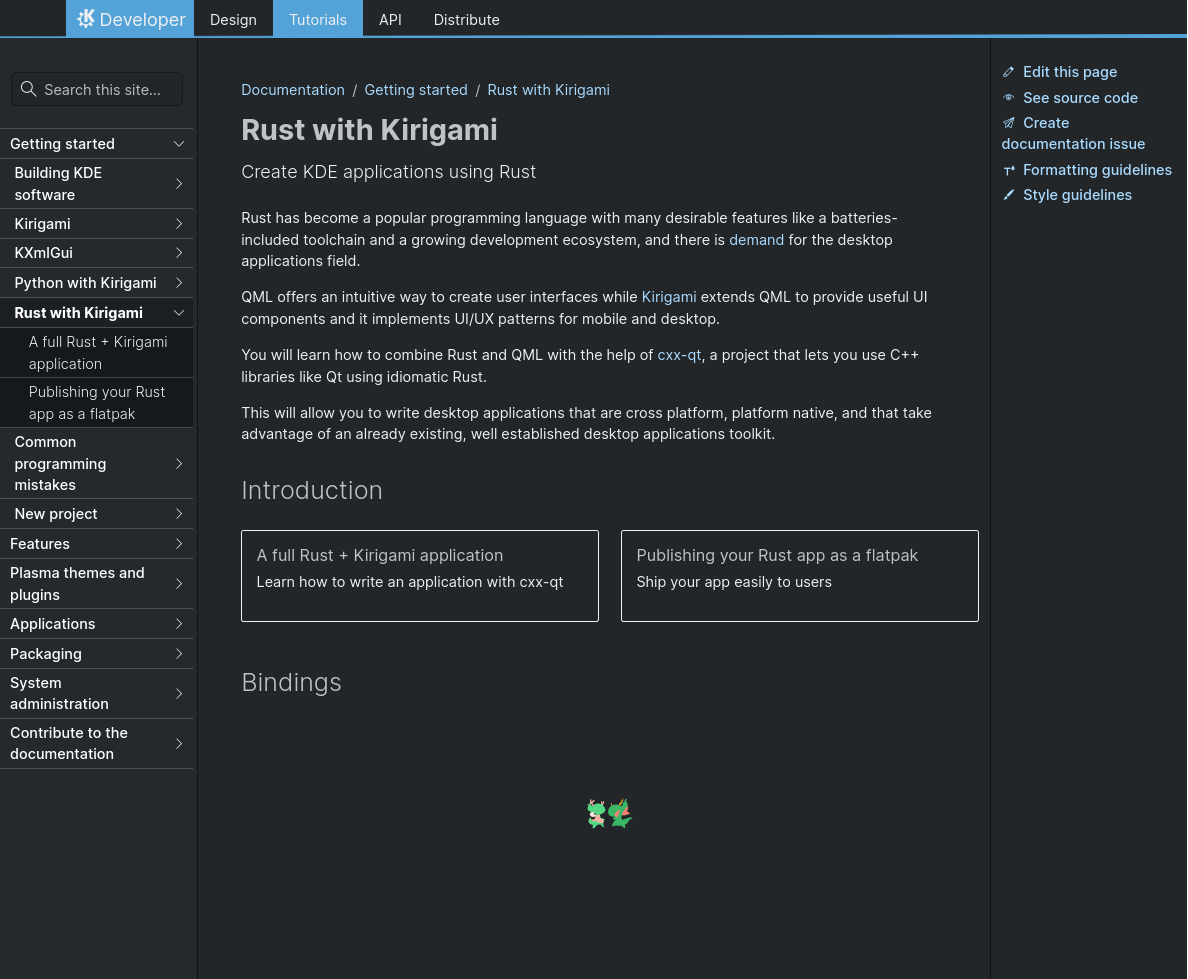Follow the cxx-qt link in the paragraph
The height and width of the screenshot is (979, 1188).
pyautogui.click(x=679, y=355)
